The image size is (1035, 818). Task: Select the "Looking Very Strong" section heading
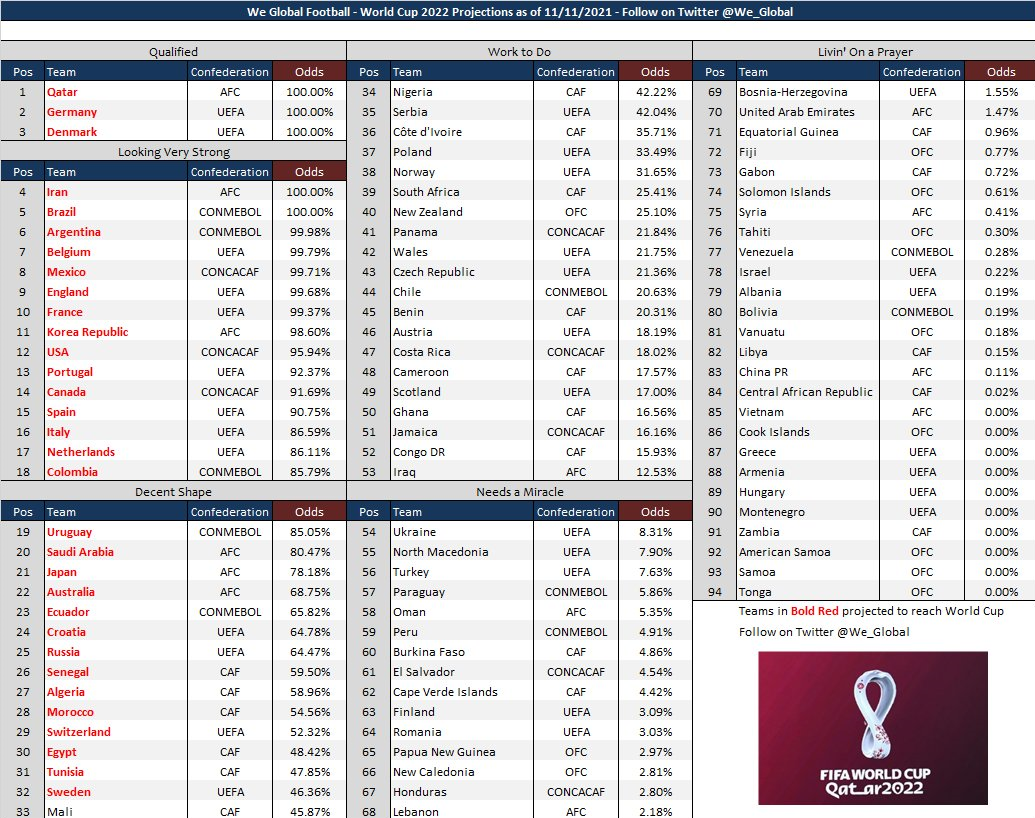tap(174, 152)
